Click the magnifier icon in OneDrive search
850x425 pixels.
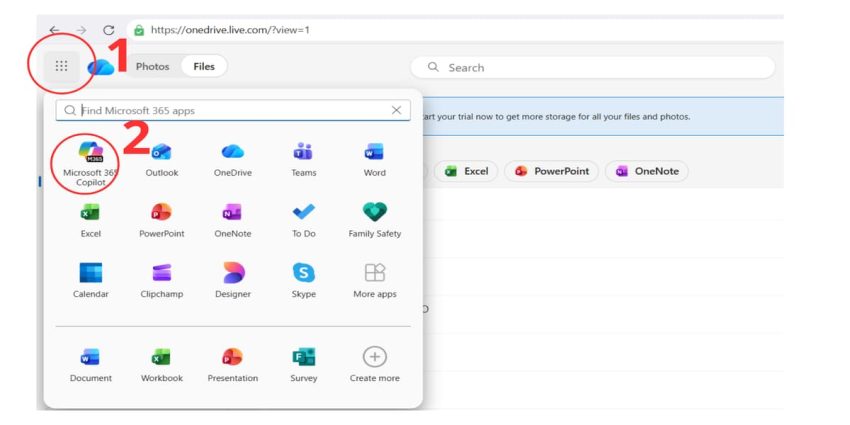pos(433,67)
